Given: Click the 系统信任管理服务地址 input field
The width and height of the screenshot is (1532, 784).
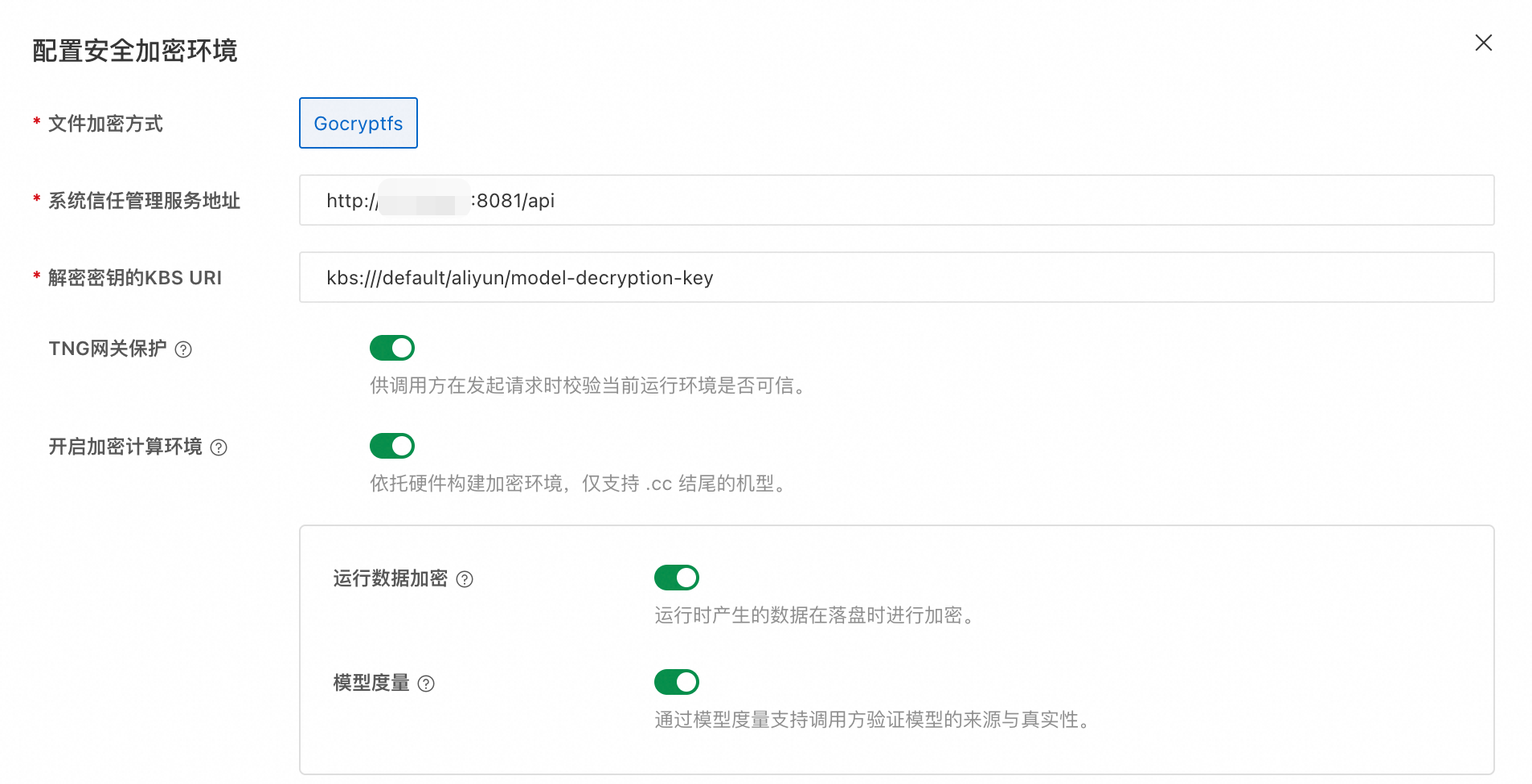Looking at the screenshot, I should pyautogui.click(x=896, y=200).
